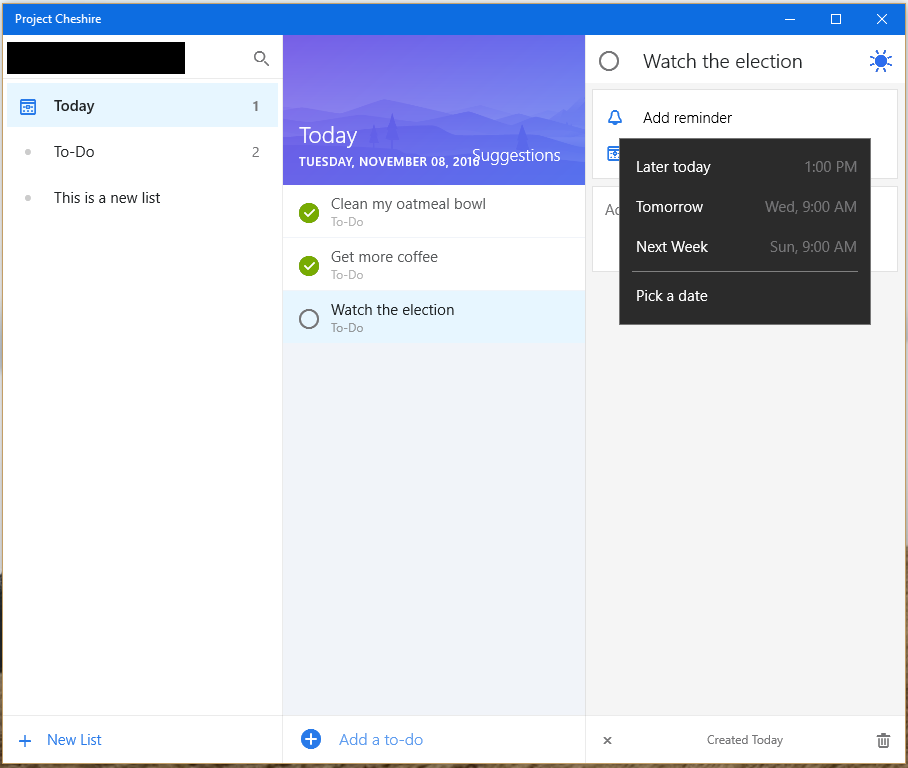This screenshot has height=768, width=908.
Task: Click the reminder bell icon
Action: point(615,118)
